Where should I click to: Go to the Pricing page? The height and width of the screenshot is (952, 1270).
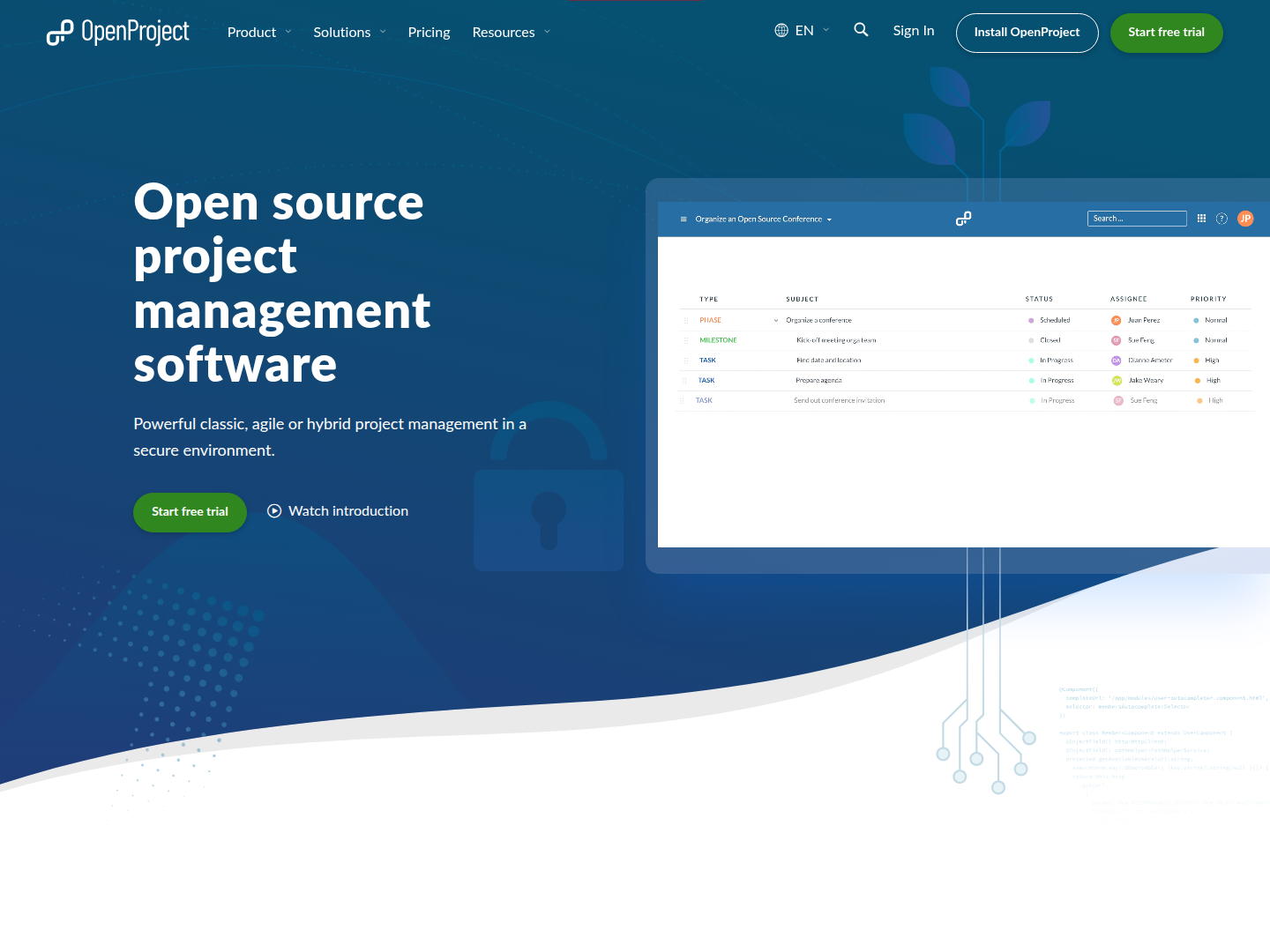(429, 33)
